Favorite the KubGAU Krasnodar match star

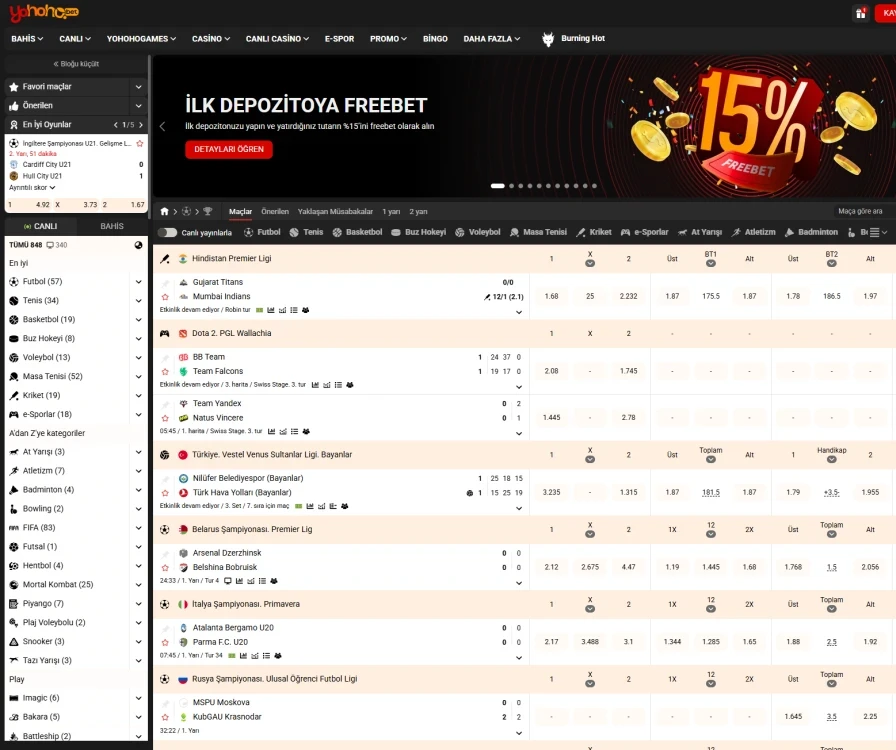point(165,717)
